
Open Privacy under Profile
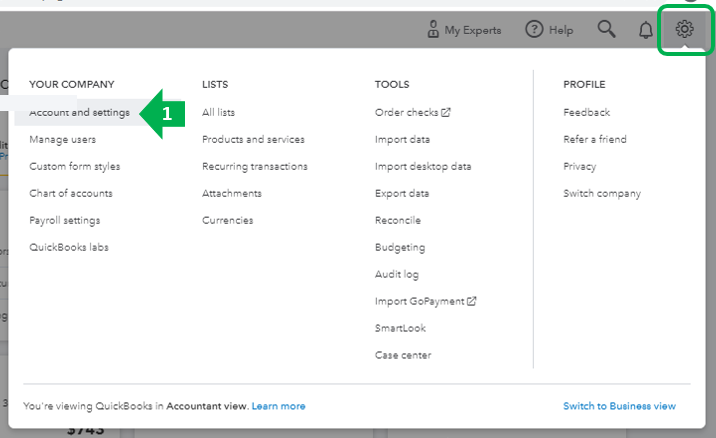point(579,166)
